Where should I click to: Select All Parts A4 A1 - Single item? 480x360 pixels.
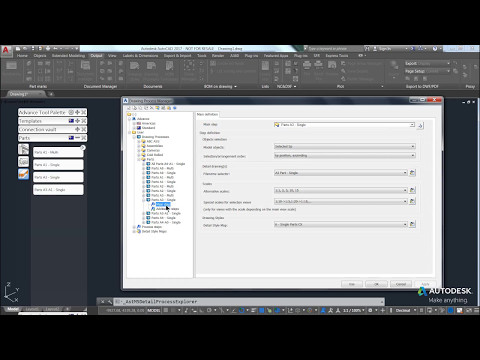pyautogui.click(x=168, y=164)
